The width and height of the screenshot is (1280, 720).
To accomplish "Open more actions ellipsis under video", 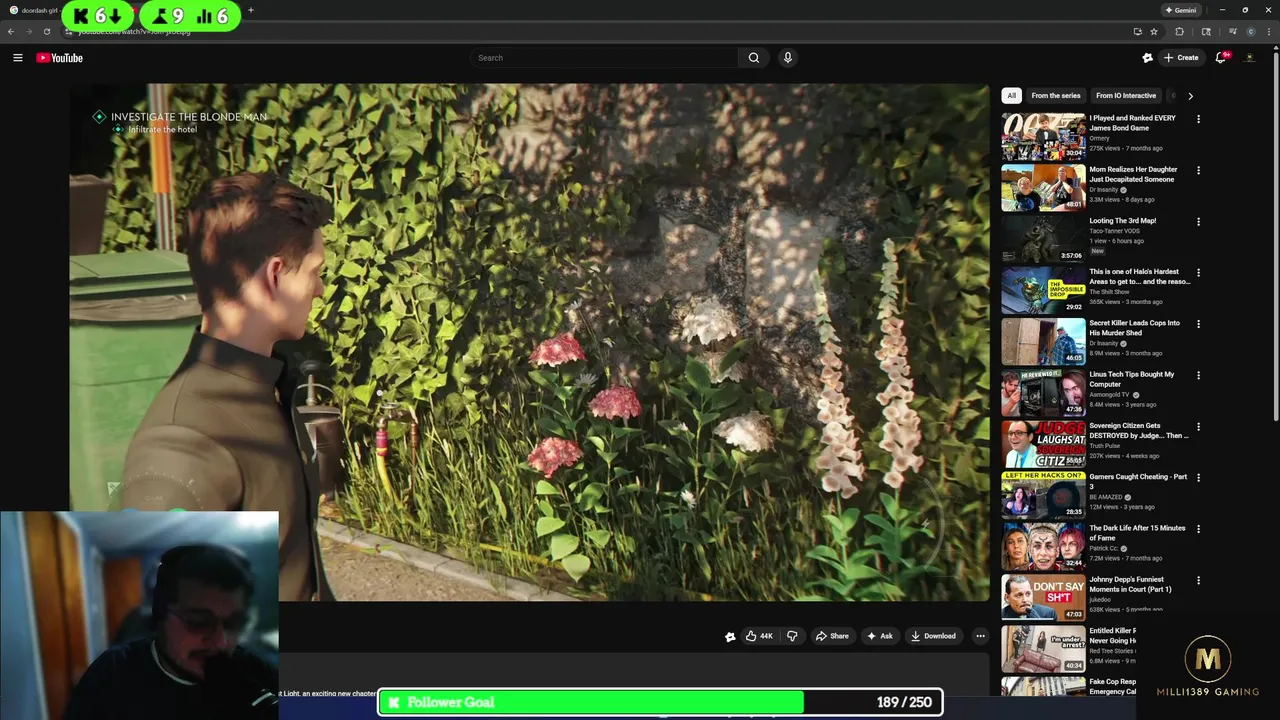I will point(980,636).
